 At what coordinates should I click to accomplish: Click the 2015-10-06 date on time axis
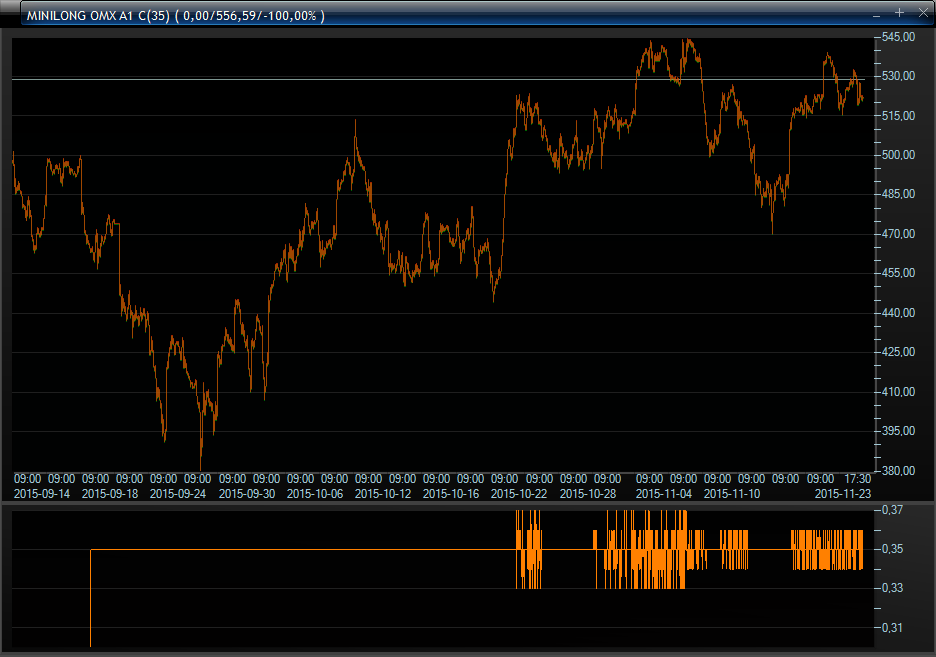pos(314,493)
